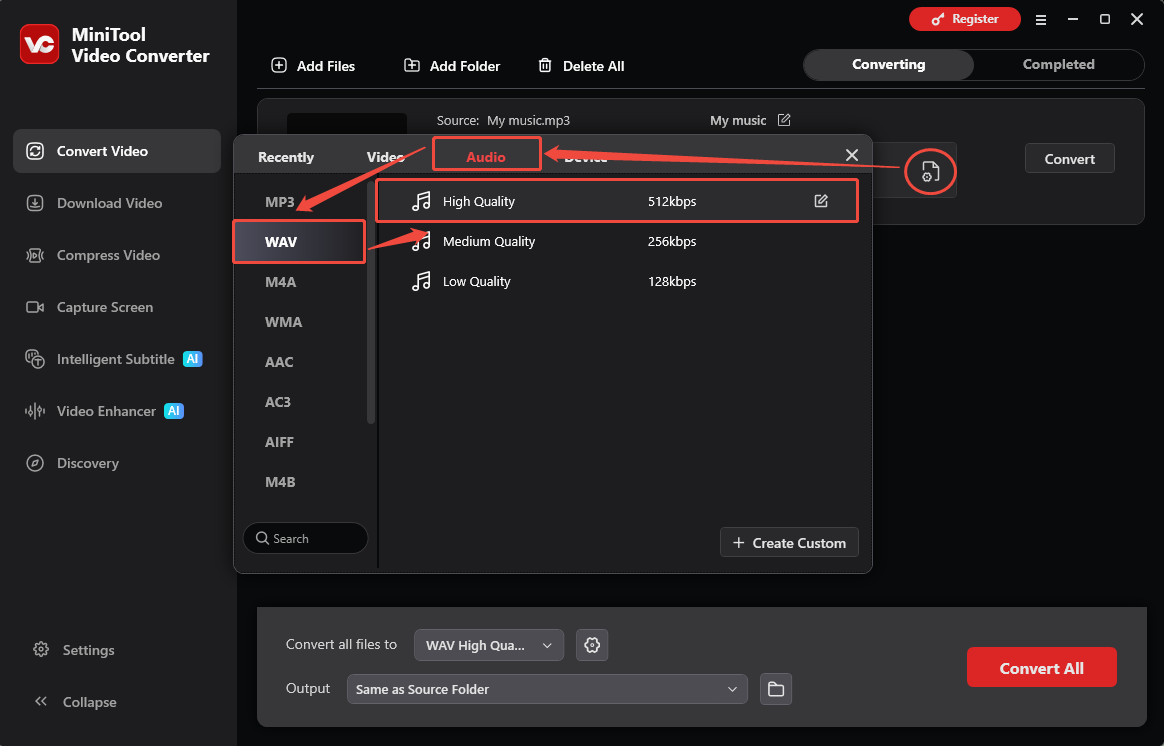Click the Capture Screen camera icon
Image resolution: width=1164 pixels, height=746 pixels.
click(x=35, y=307)
